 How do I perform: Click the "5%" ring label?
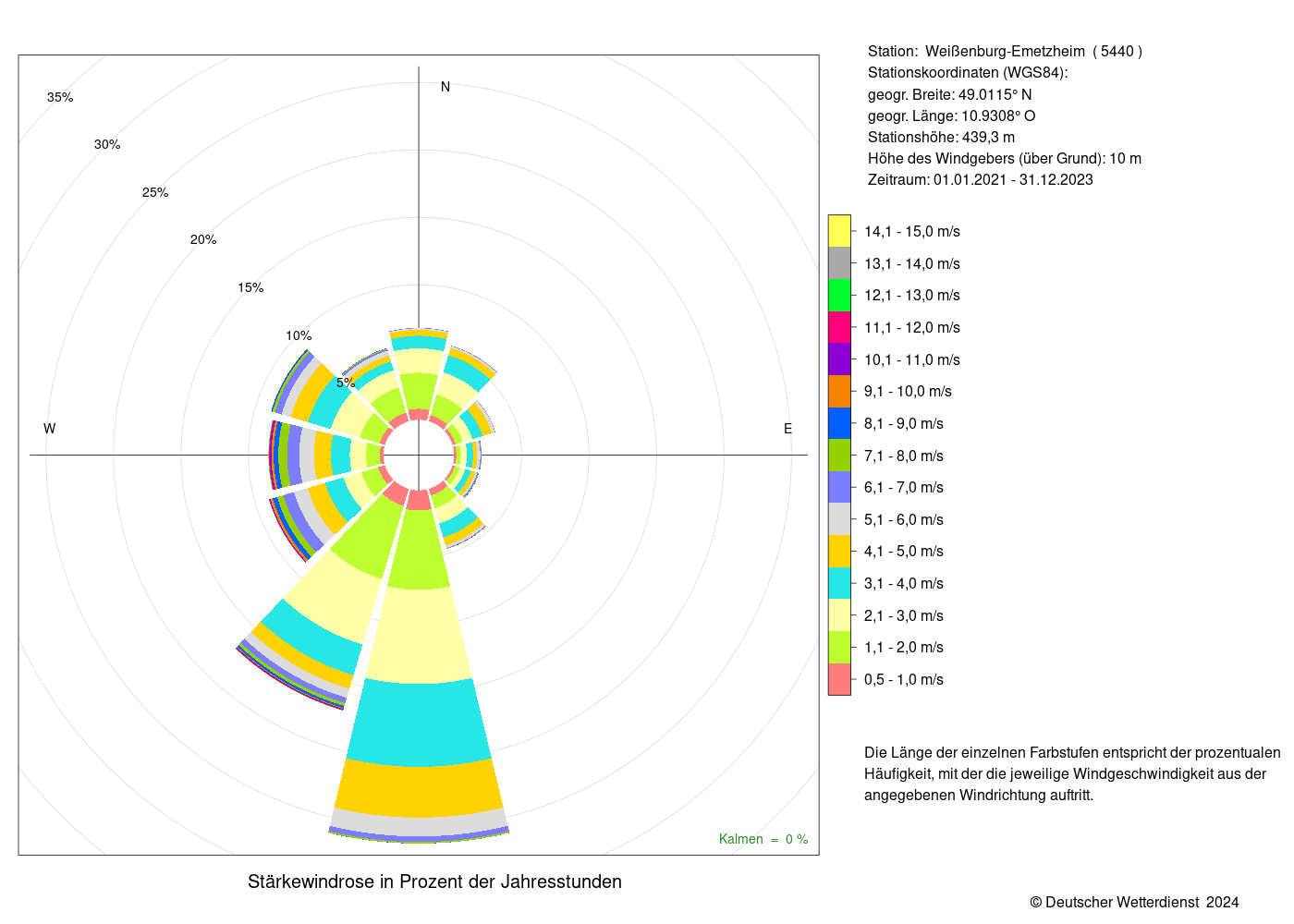click(346, 383)
